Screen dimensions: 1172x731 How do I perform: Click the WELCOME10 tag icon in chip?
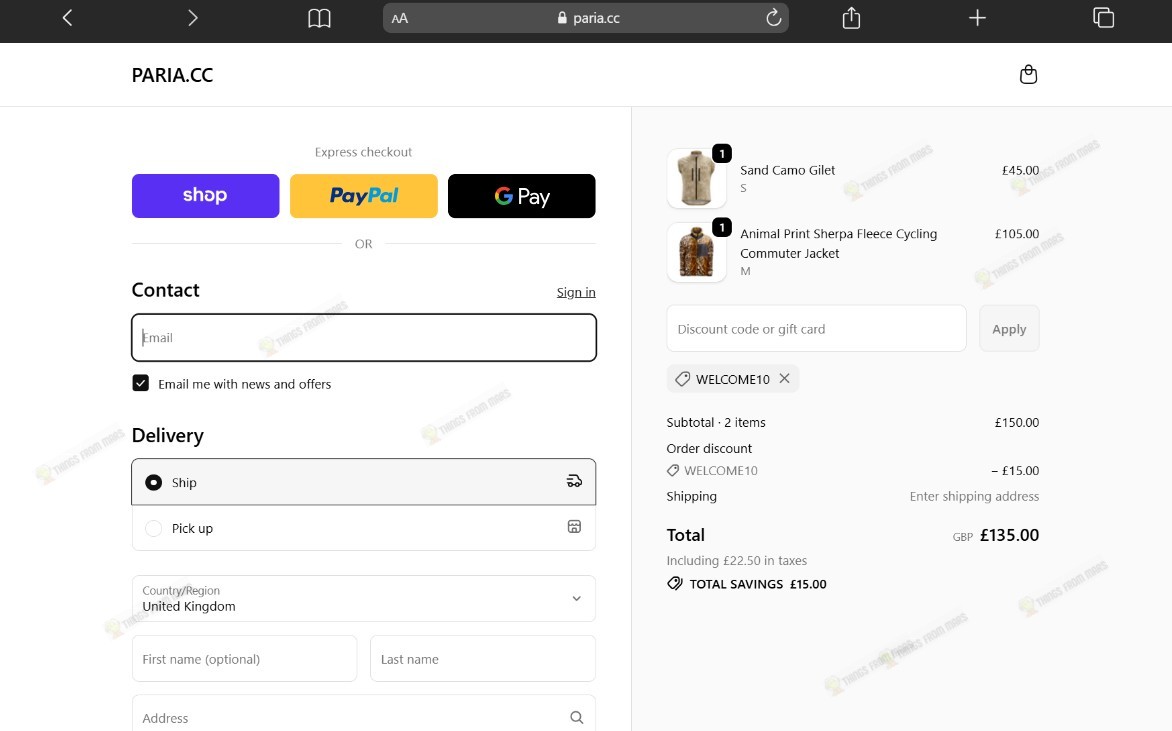[x=682, y=379]
